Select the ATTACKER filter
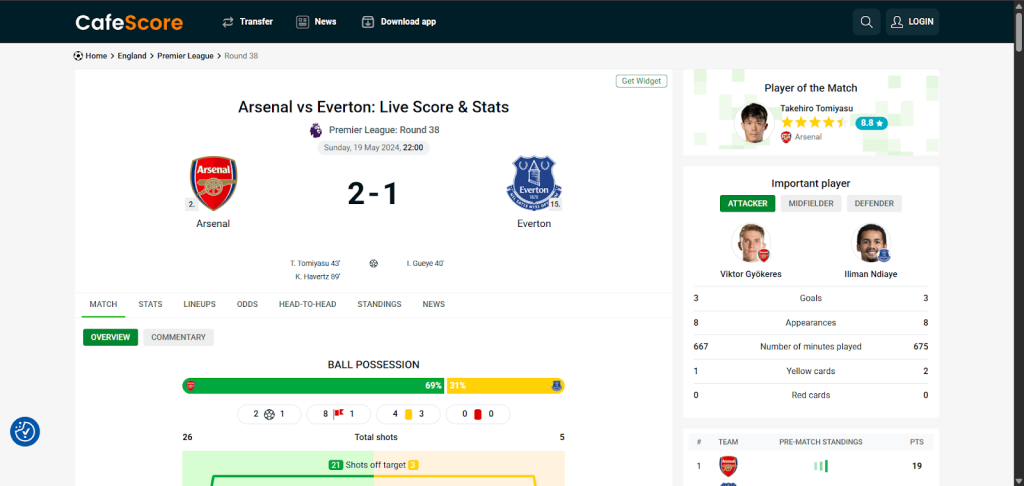 (747, 203)
